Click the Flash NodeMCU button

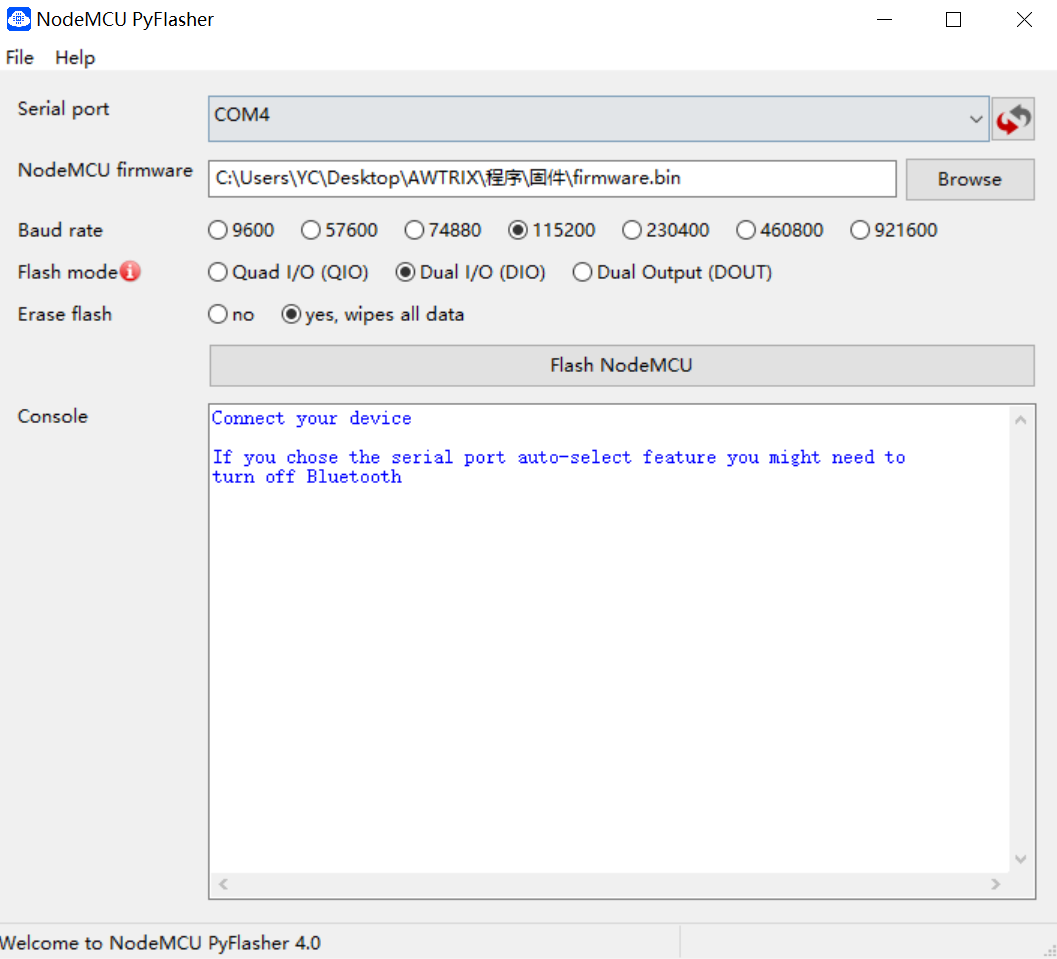click(x=622, y=365)
